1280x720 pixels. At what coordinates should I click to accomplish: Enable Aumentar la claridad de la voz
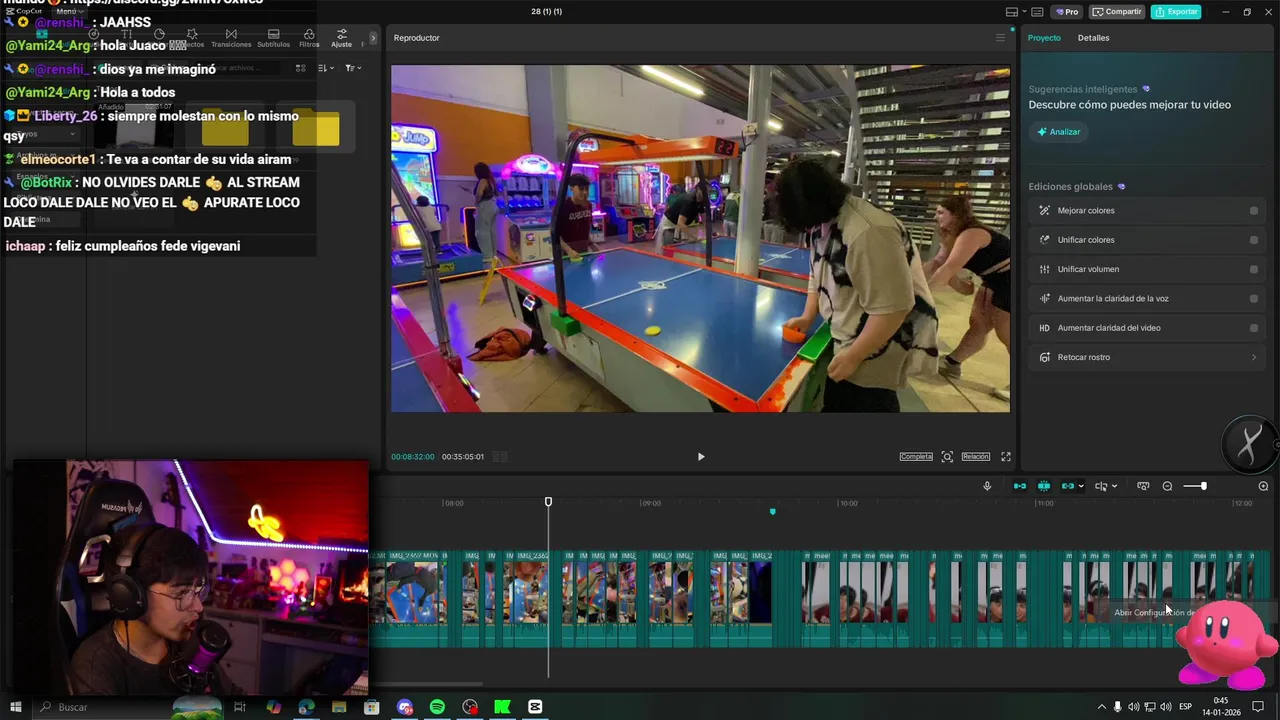1254,299
